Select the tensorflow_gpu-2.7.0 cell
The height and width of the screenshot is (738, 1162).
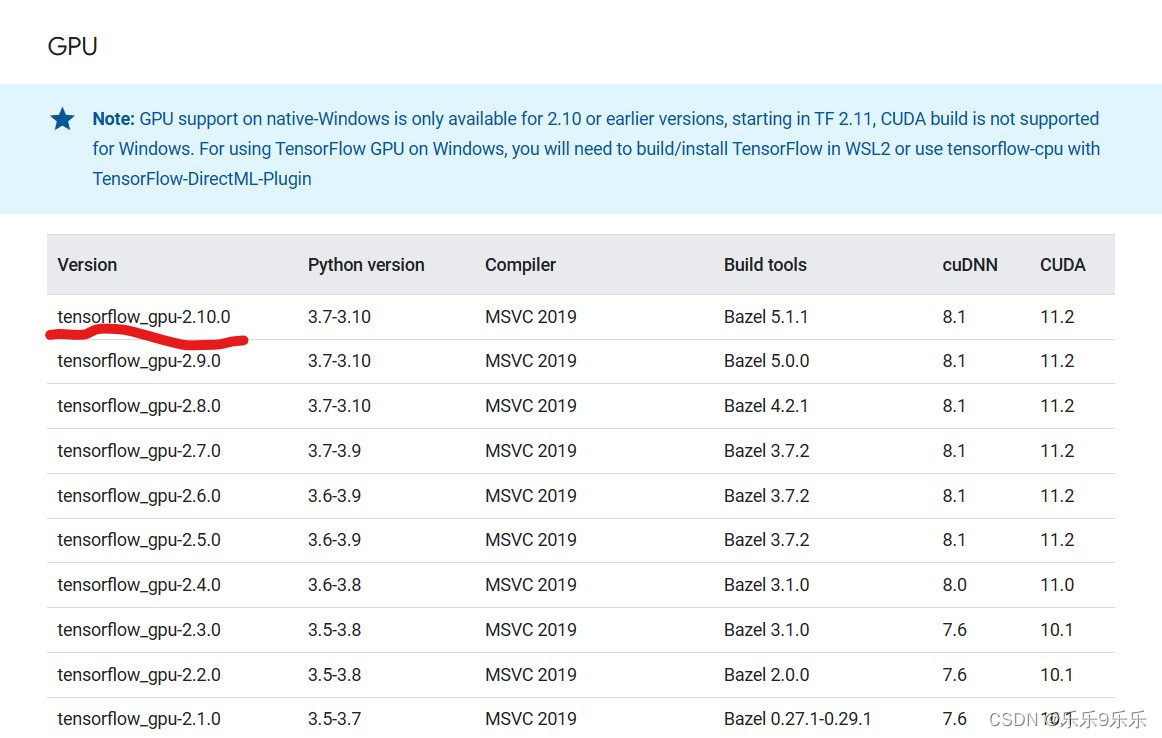pyautogui.click(x=139, y=451)
